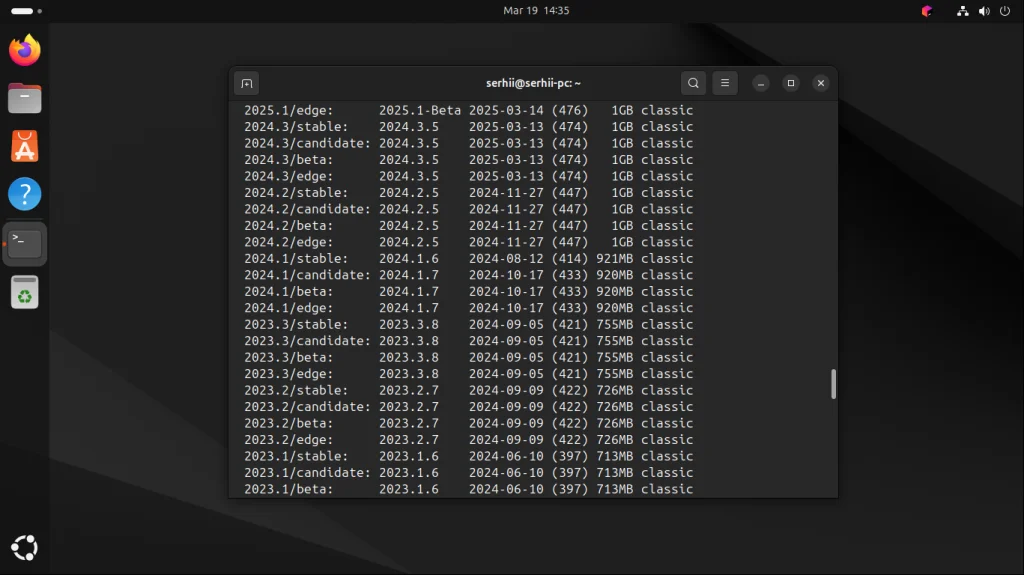Click the 2024.3/stable channel text
1024x575 pixels.
click(296, 127)
